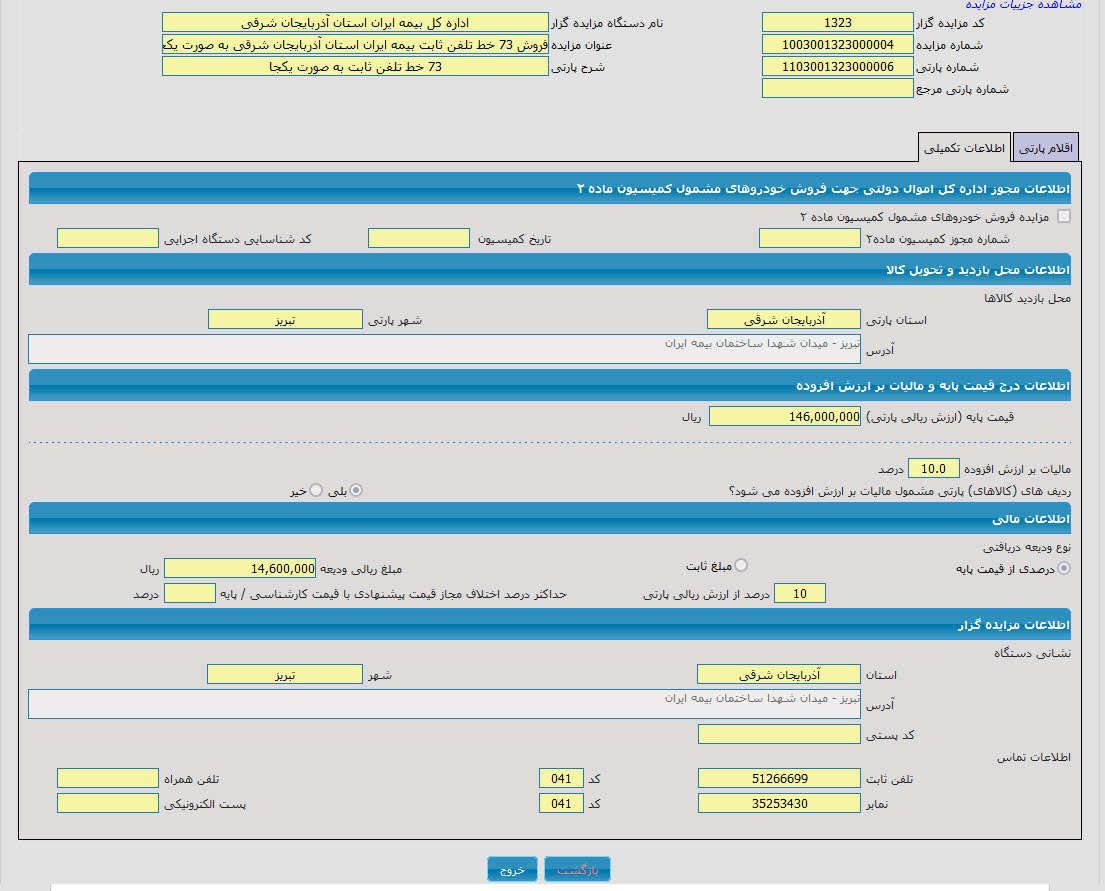Click the تاریخ کمیسیون date field
This screenshot has height=891, width=1105.
pos(418,238)
